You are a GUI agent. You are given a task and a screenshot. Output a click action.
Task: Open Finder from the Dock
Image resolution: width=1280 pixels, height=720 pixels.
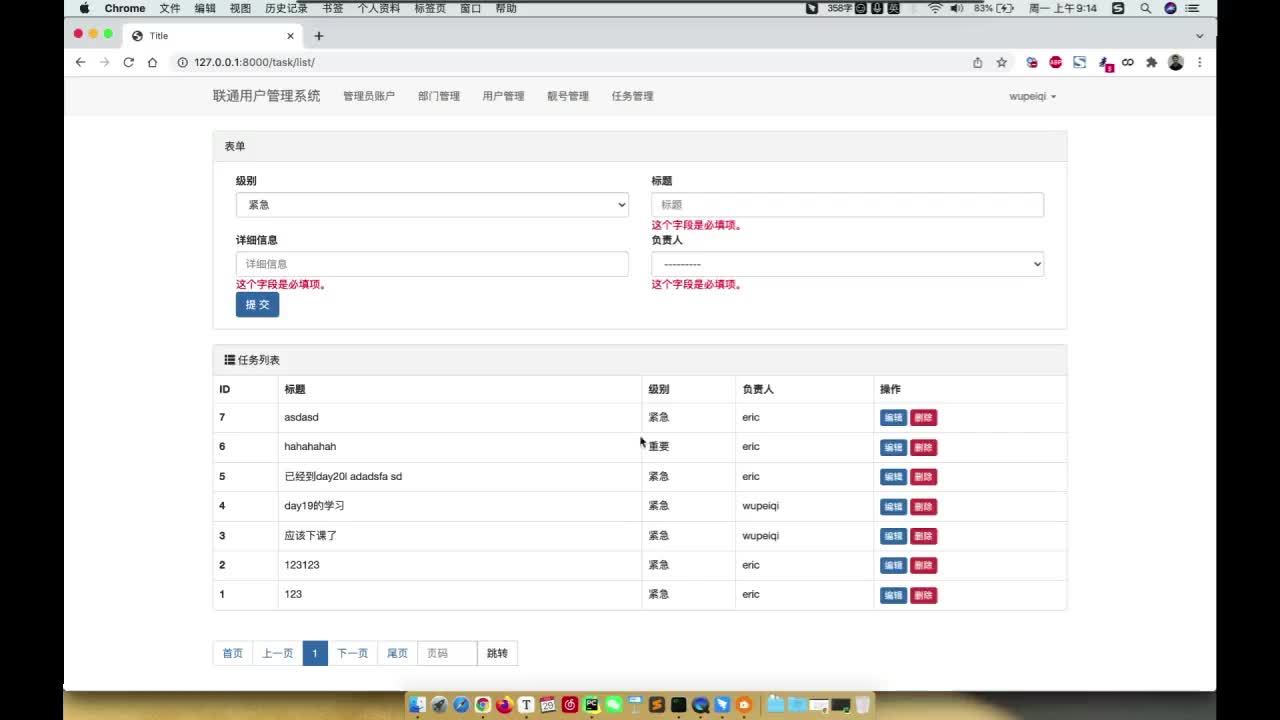(417, 705)
